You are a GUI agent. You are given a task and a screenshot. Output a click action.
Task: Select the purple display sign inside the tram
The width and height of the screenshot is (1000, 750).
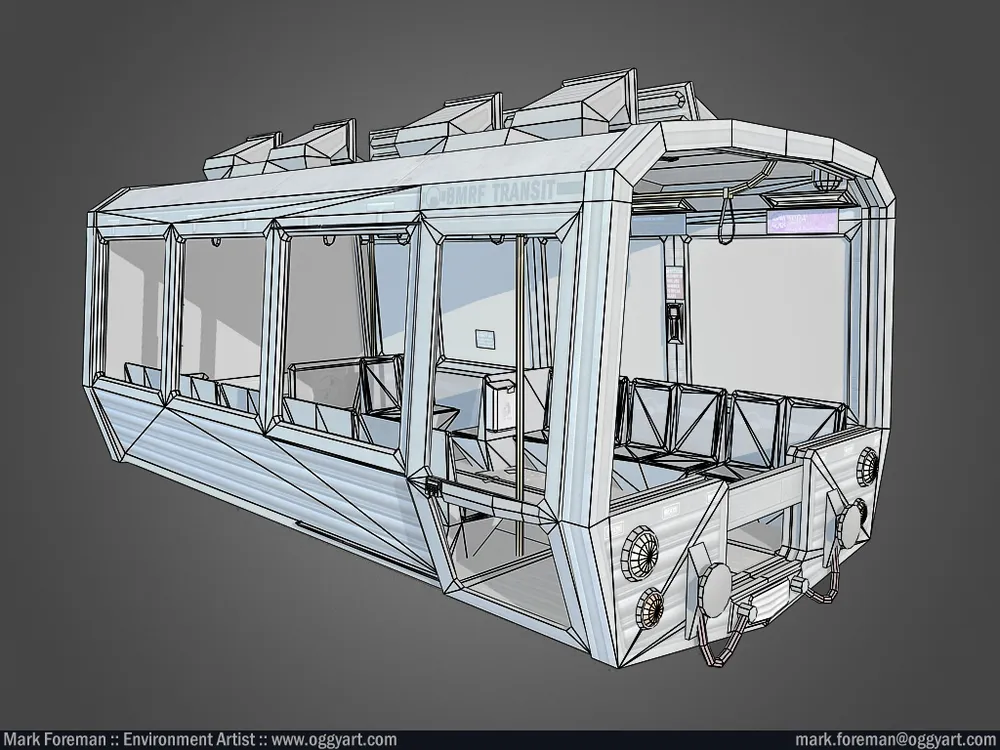[802, 221]
